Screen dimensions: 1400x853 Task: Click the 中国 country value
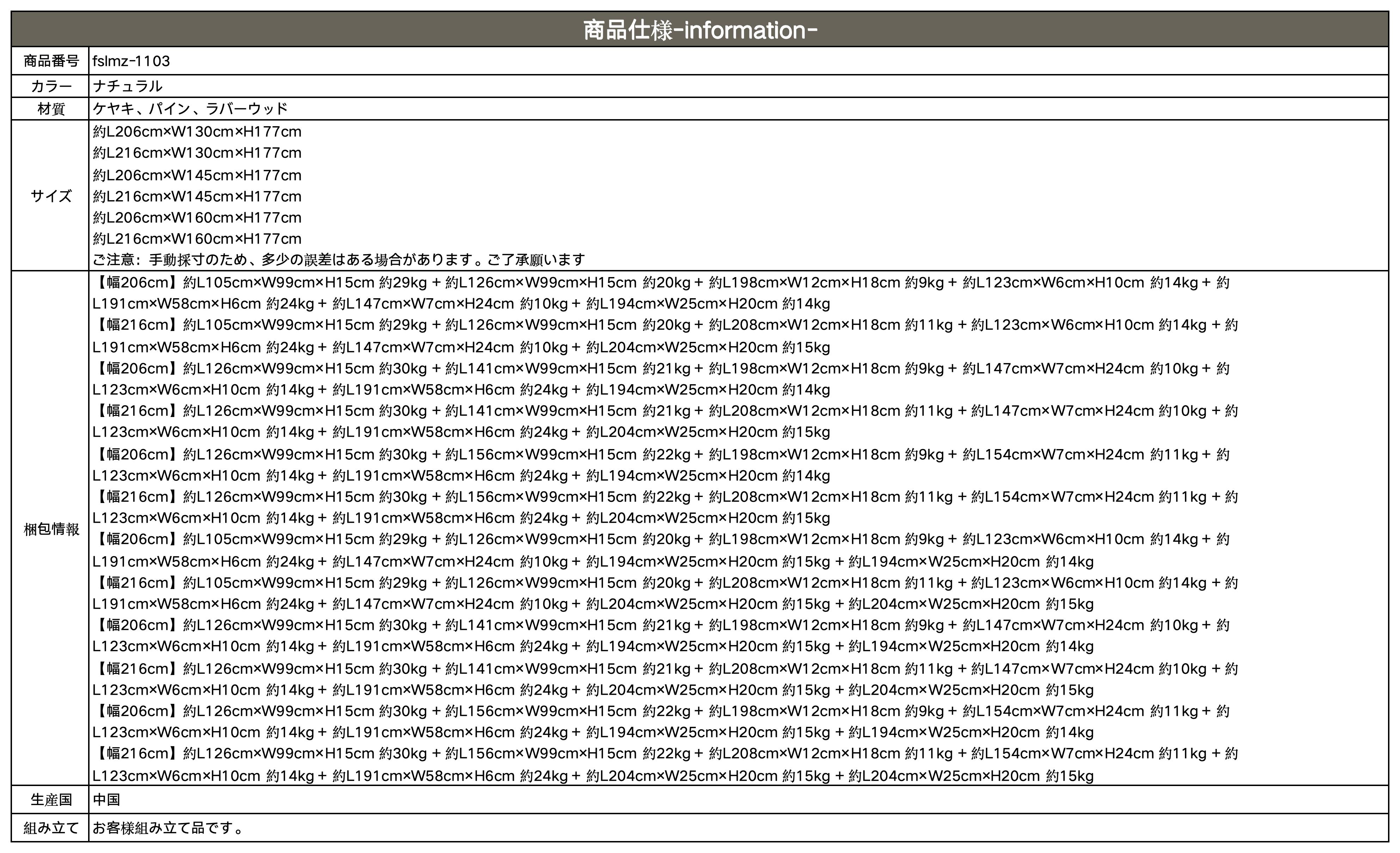[107, 799]
